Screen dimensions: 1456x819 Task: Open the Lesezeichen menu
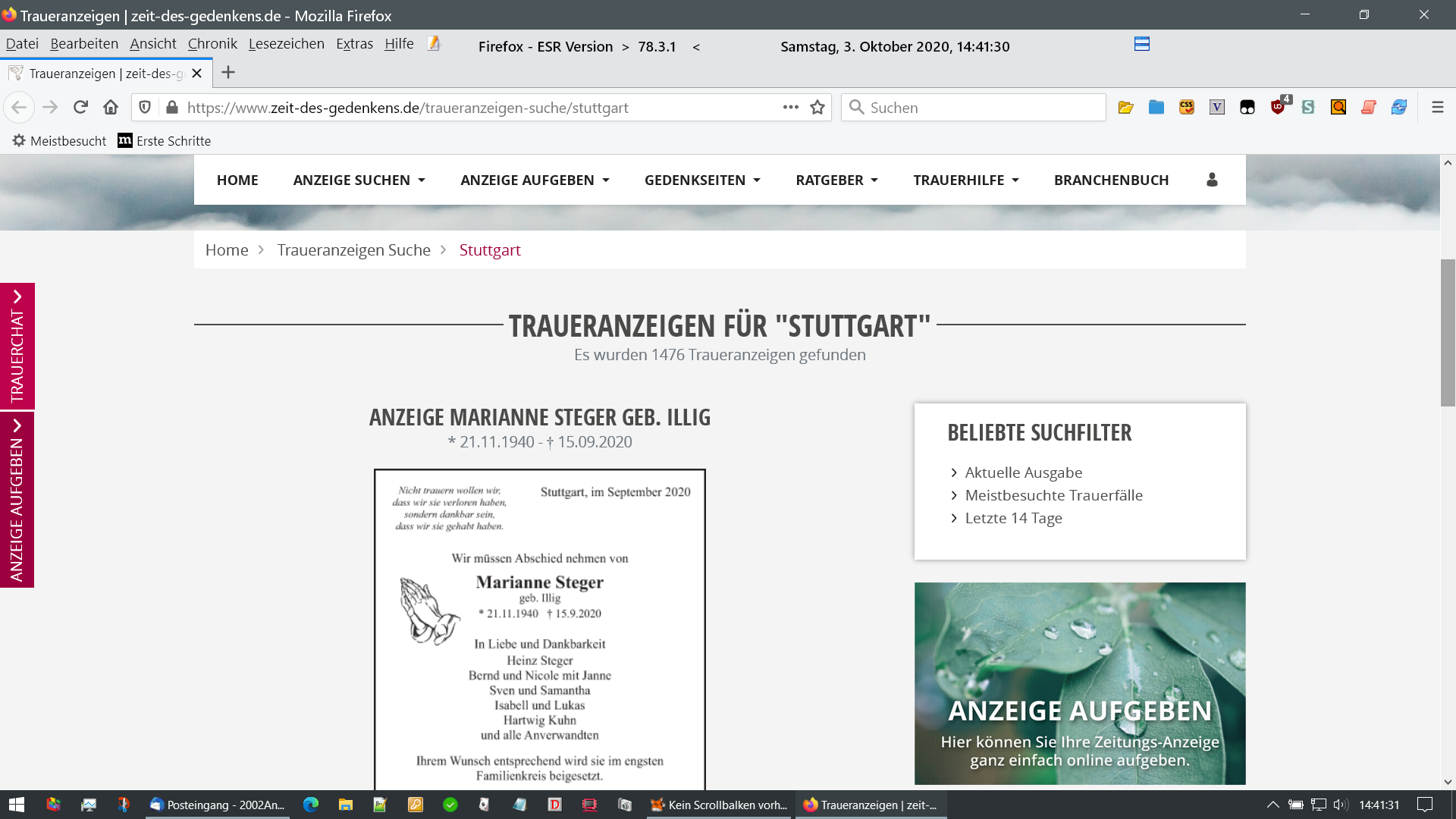click(x=286, y=44)
